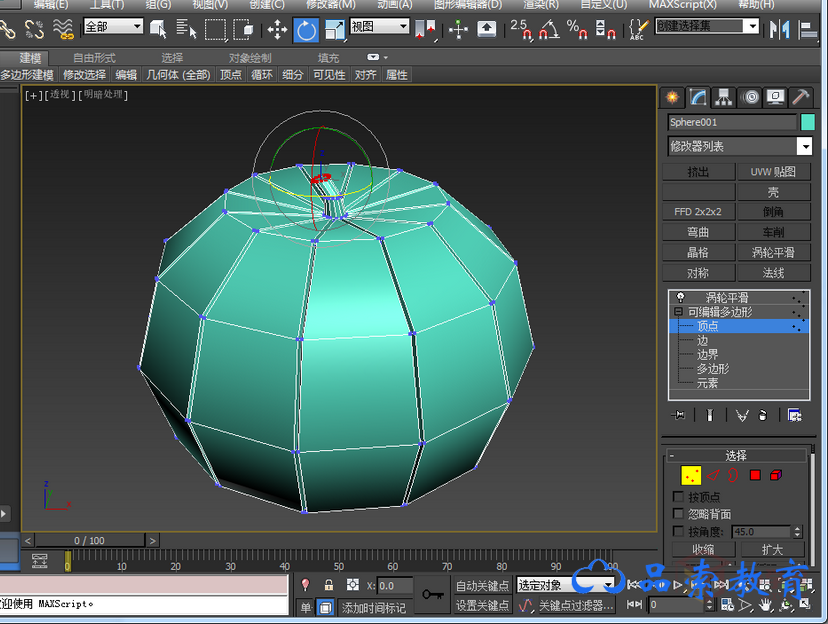Open the 自由形式 ribbon tab
This screenshot has height=624, width=828.
[x=94, y=58]
